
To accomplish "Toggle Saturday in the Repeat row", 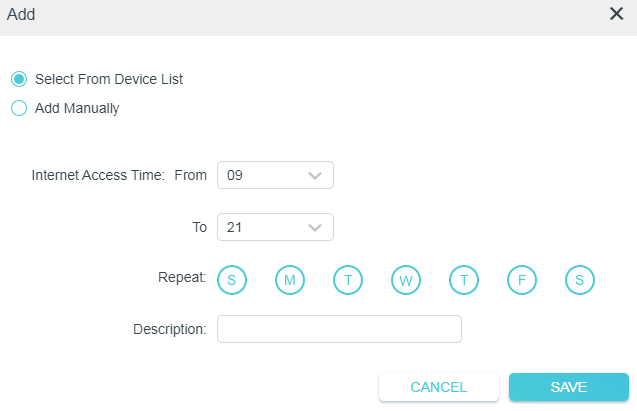I will coord(579,280).
